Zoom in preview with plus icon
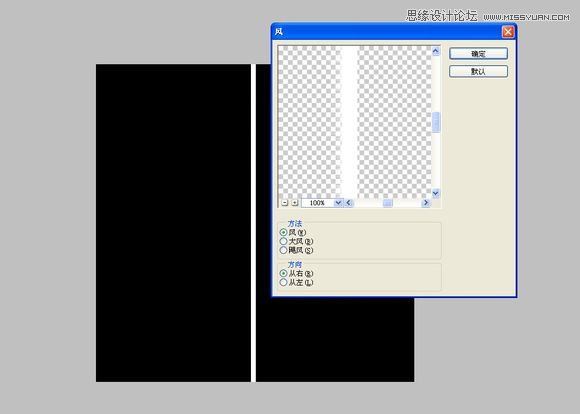The height and width of the screenshot is (414, 580). click(x=295, y=203)
